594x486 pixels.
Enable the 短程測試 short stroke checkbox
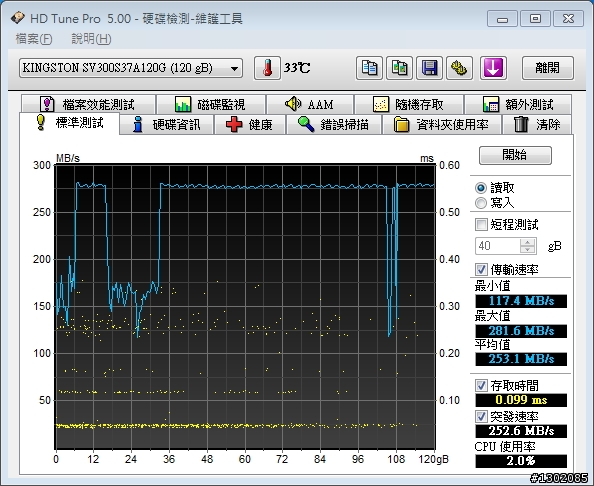(x=481, y=224)
